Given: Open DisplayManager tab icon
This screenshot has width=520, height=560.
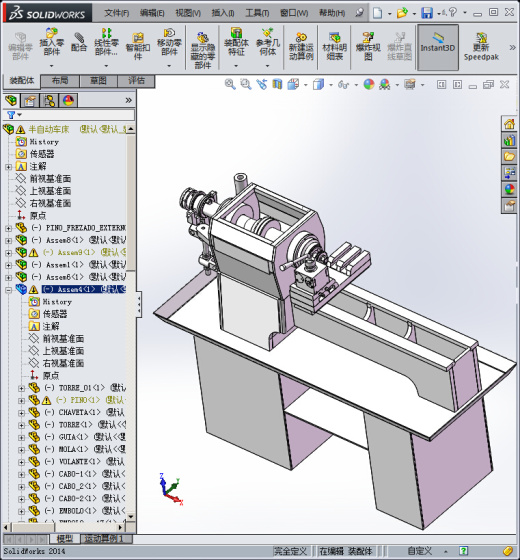Looking at the screenshot, I should pos(68,101).
